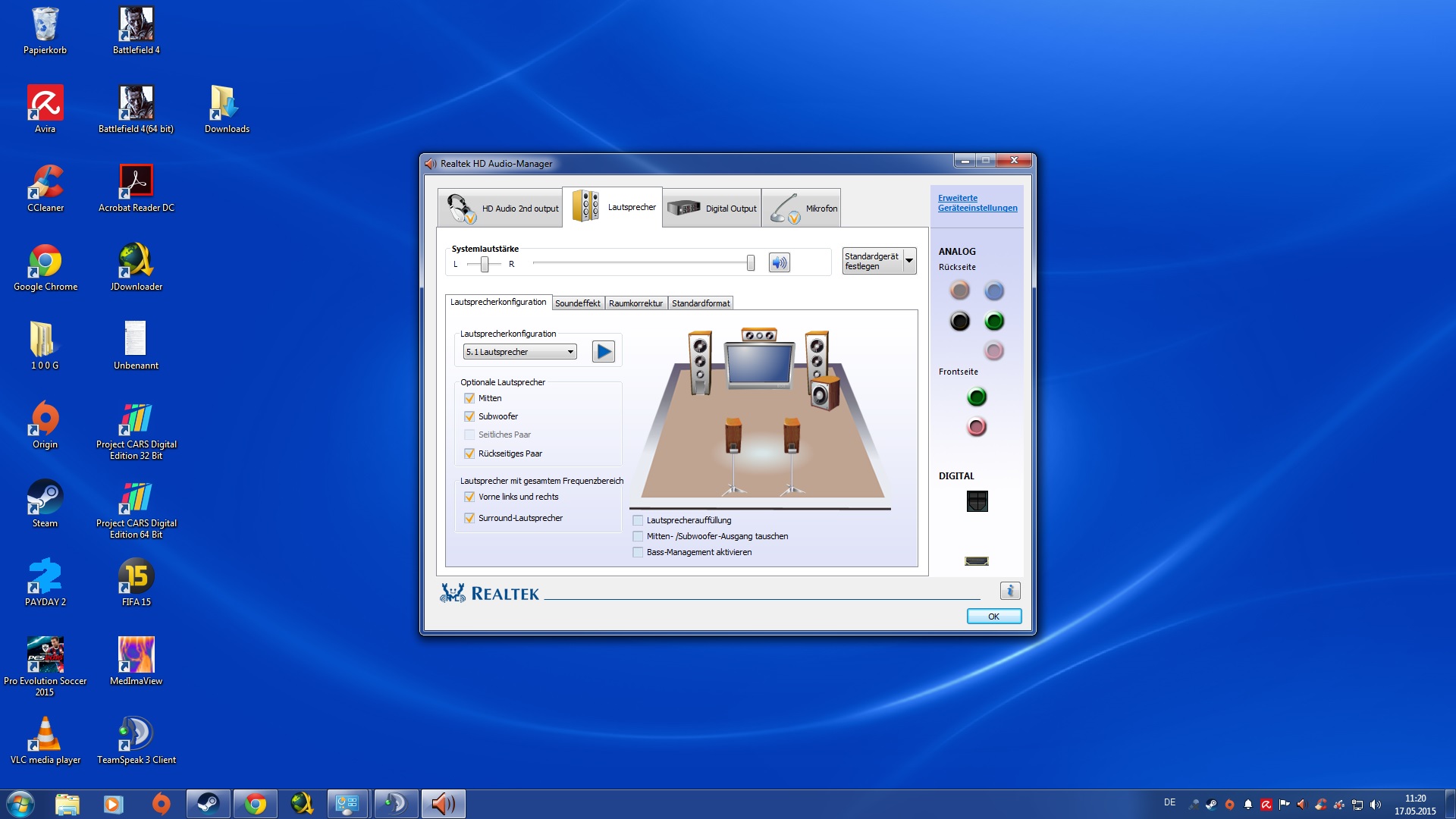This screenshot has width=1456, height=819.
Task: Click the black rear analog jack
Action: coord(959,322)
